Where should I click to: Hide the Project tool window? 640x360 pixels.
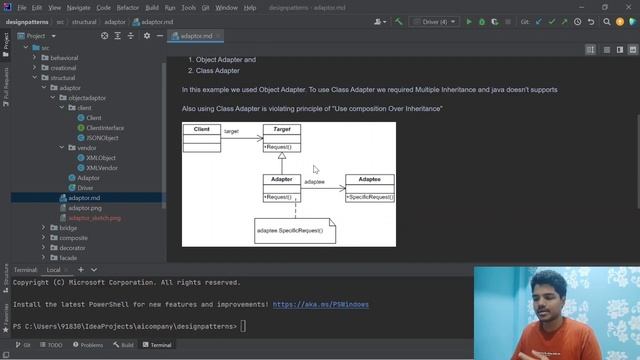pos(160,36)
